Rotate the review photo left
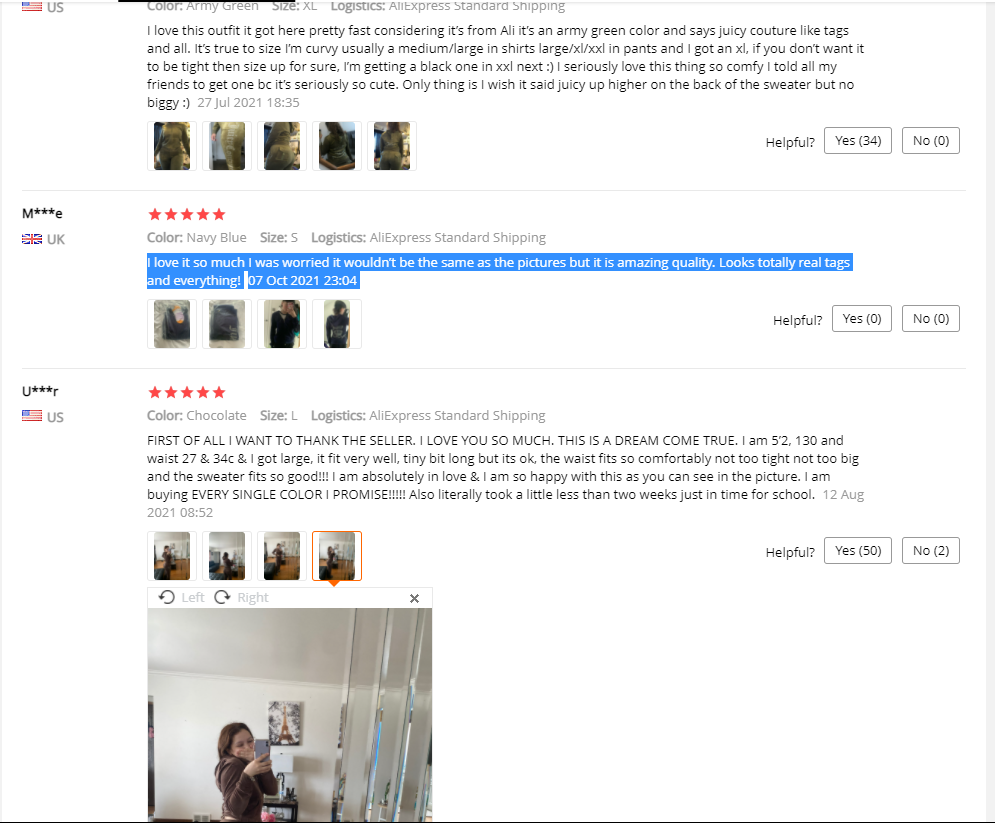The width and height of the screenshot is (995, 823). tap(181, 598)
